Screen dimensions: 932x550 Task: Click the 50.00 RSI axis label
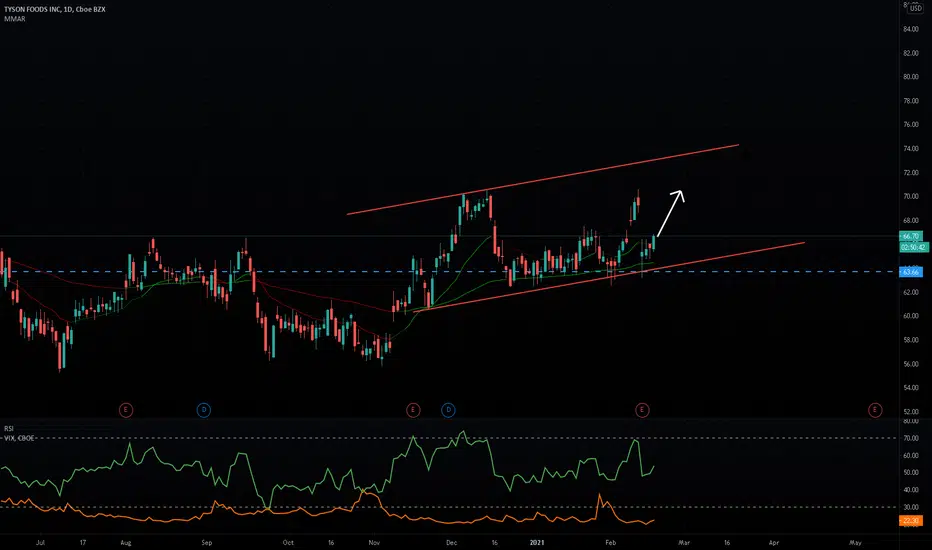[x=911, y=473]
